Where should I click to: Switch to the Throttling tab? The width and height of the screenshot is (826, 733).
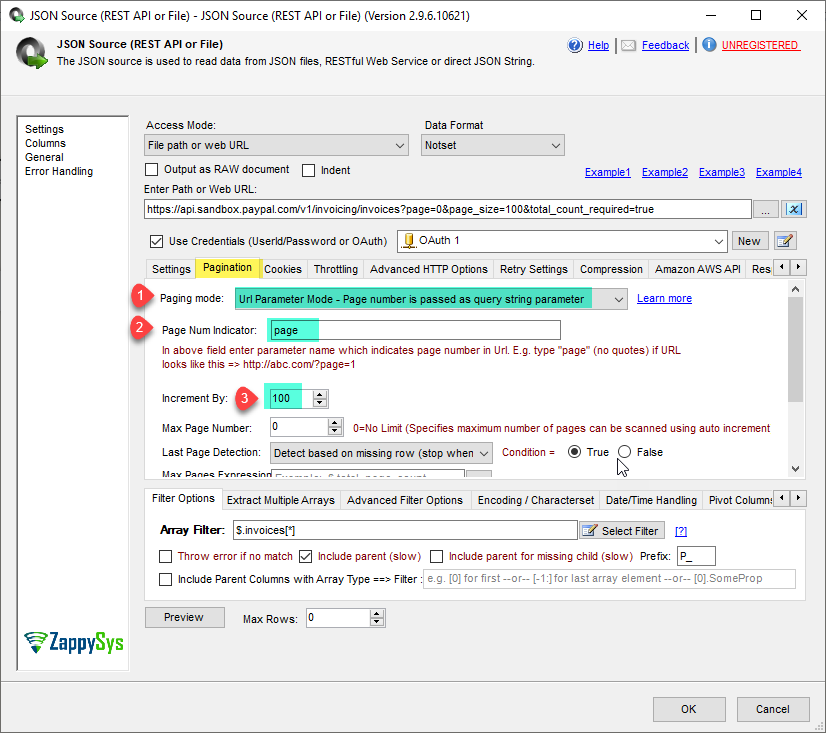tap(336, 269)
